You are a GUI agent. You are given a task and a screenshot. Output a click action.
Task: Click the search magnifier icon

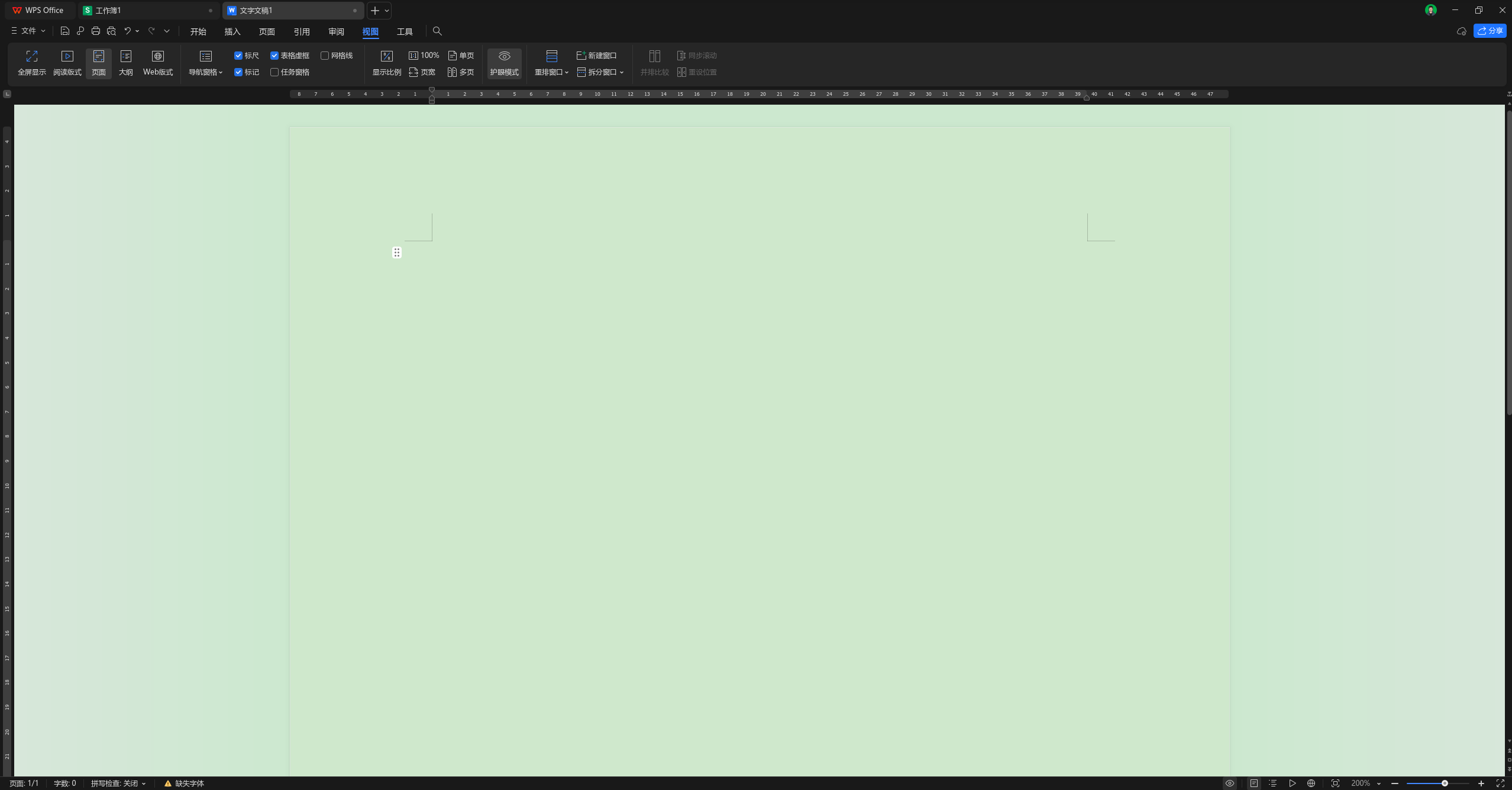click(437, 31)
